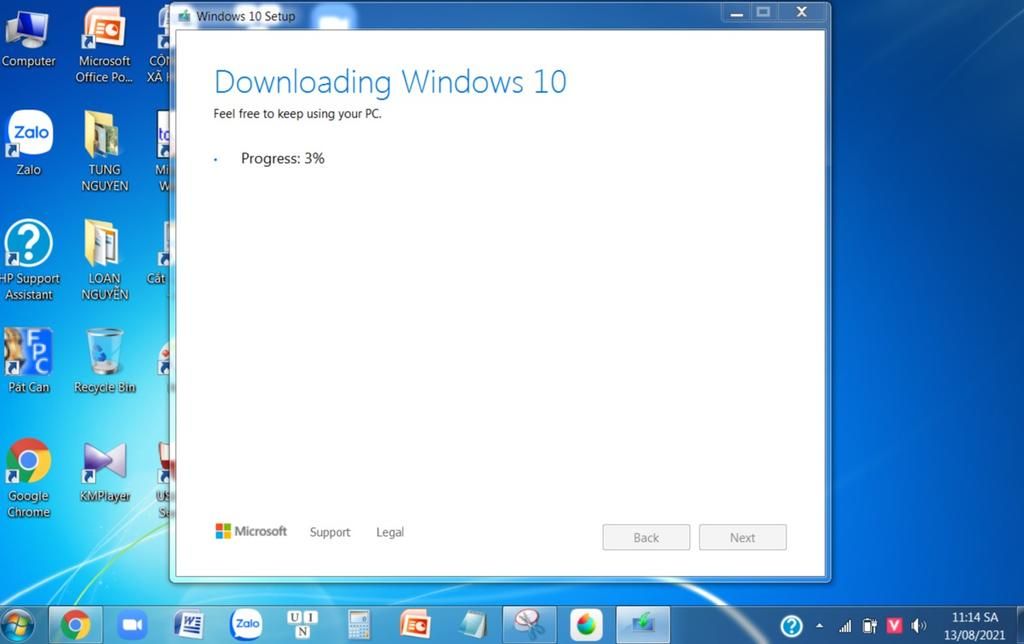Screen dimensions: 1024x644
Task: Select Windows 10 Setup taskbar icon
Action: (x=643, y=625)
